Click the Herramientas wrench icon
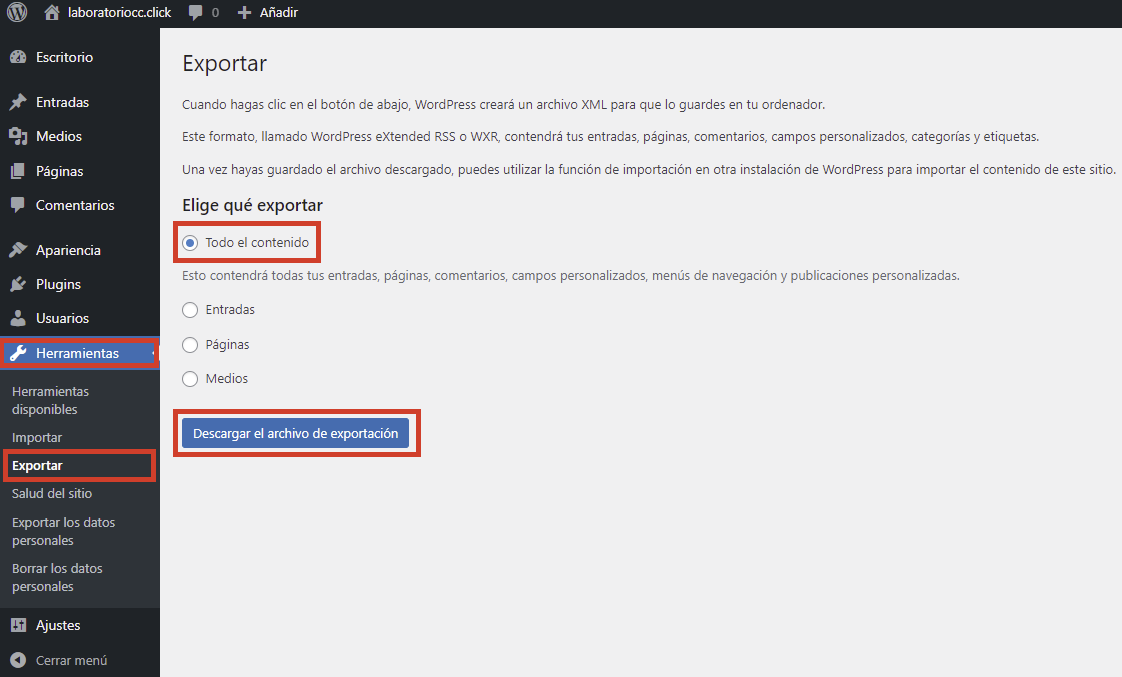This screenshot has height=677, width=1122. click(18, 353)
